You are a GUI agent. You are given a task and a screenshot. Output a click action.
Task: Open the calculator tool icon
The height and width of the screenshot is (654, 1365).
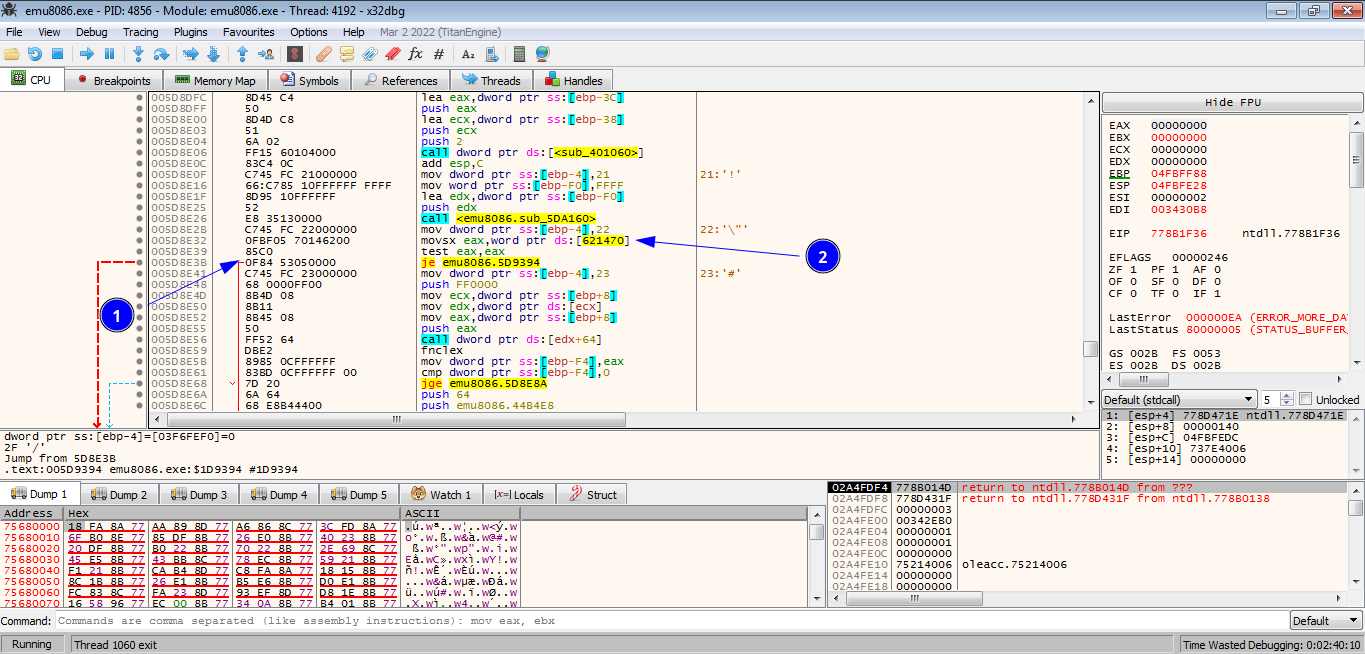pyautogui.click(x=519, y=54)
